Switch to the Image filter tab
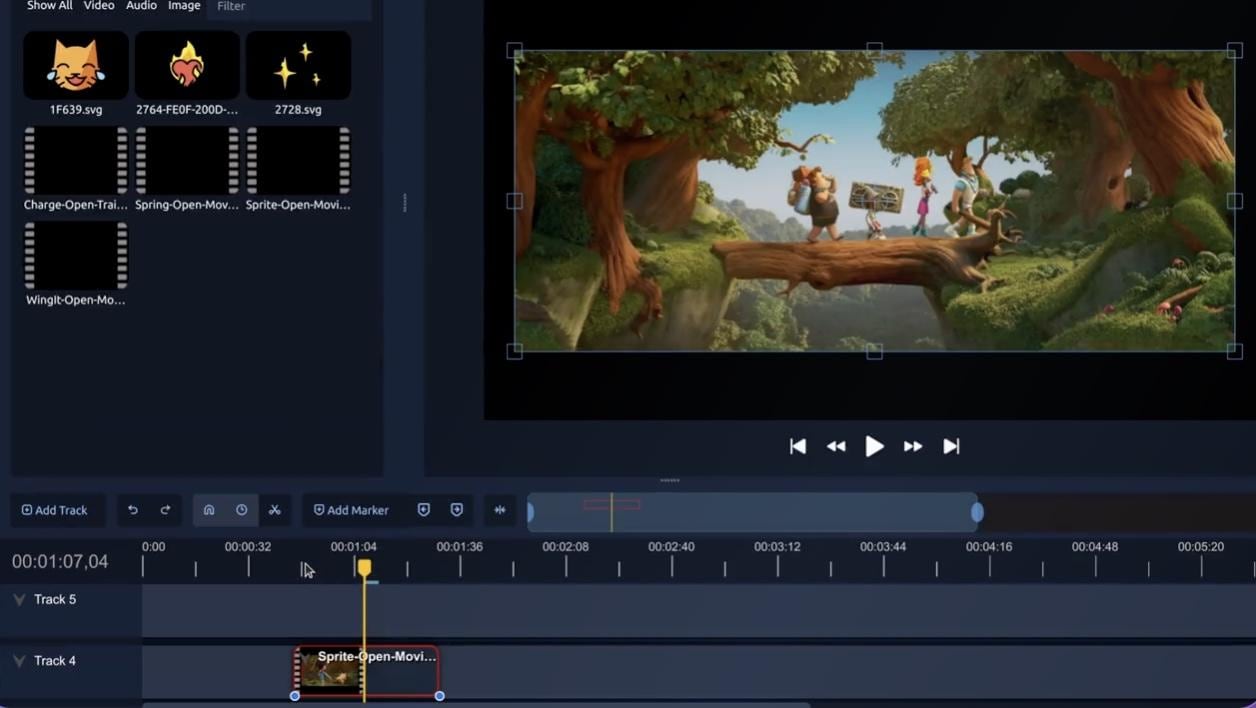The image size is (1256, 708). point(183,6)
